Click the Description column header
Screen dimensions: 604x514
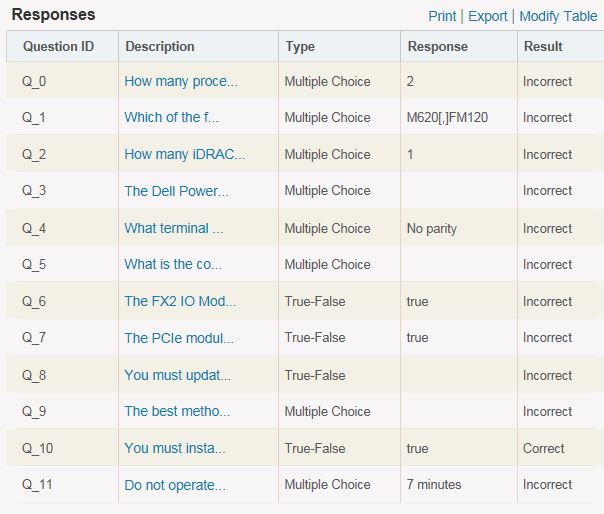click(160, 46)
